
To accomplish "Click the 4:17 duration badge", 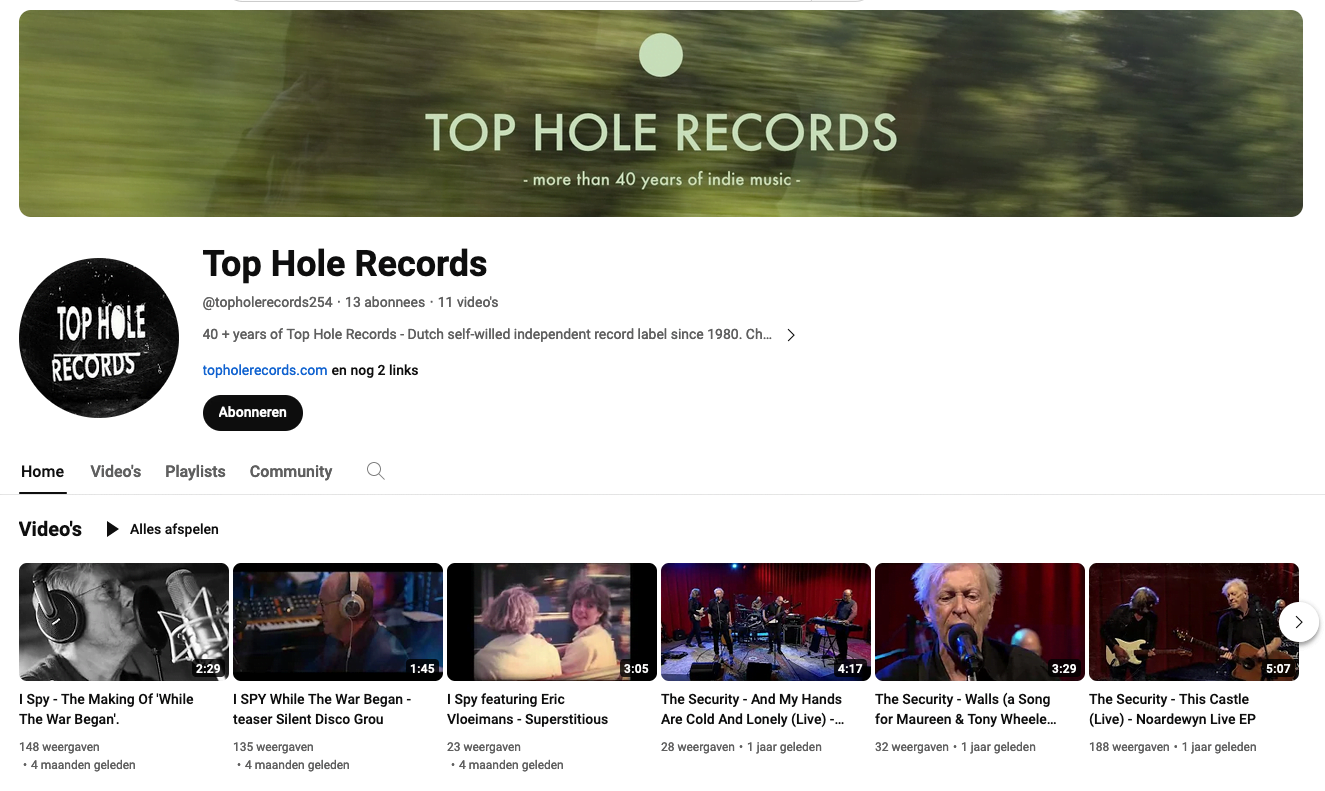I will click(x=850, y=669).
